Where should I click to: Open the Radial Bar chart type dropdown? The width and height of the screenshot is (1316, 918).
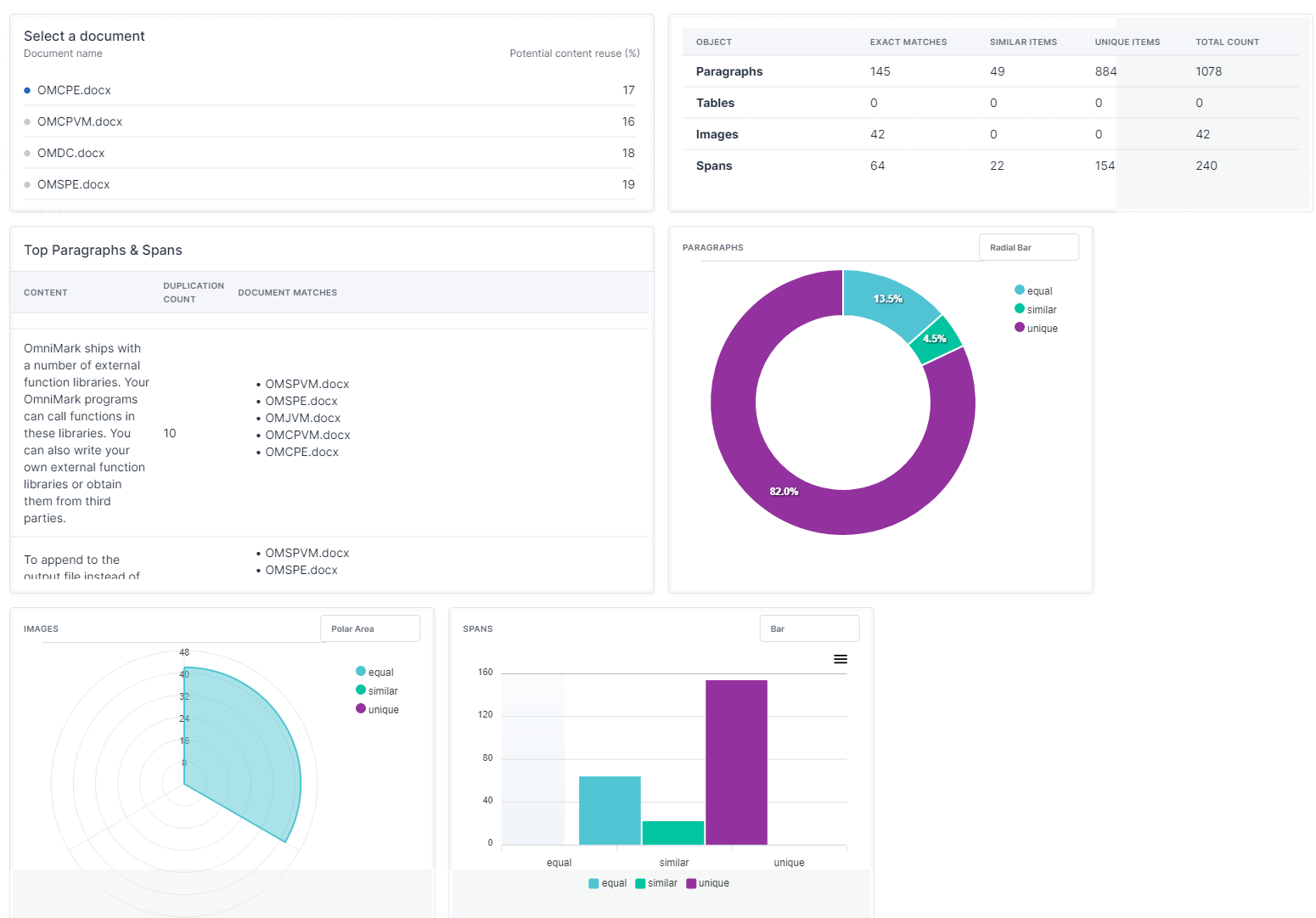1028,247
